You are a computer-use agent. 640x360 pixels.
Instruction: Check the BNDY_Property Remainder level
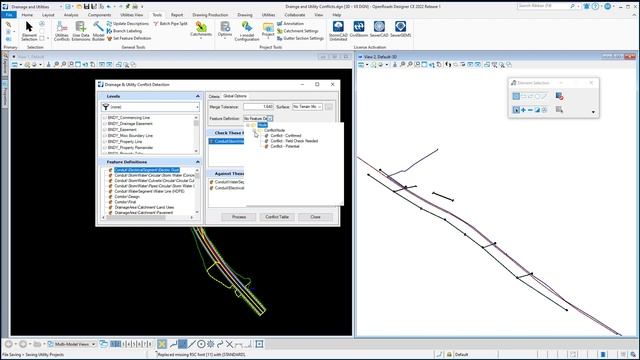coord(105,147)
